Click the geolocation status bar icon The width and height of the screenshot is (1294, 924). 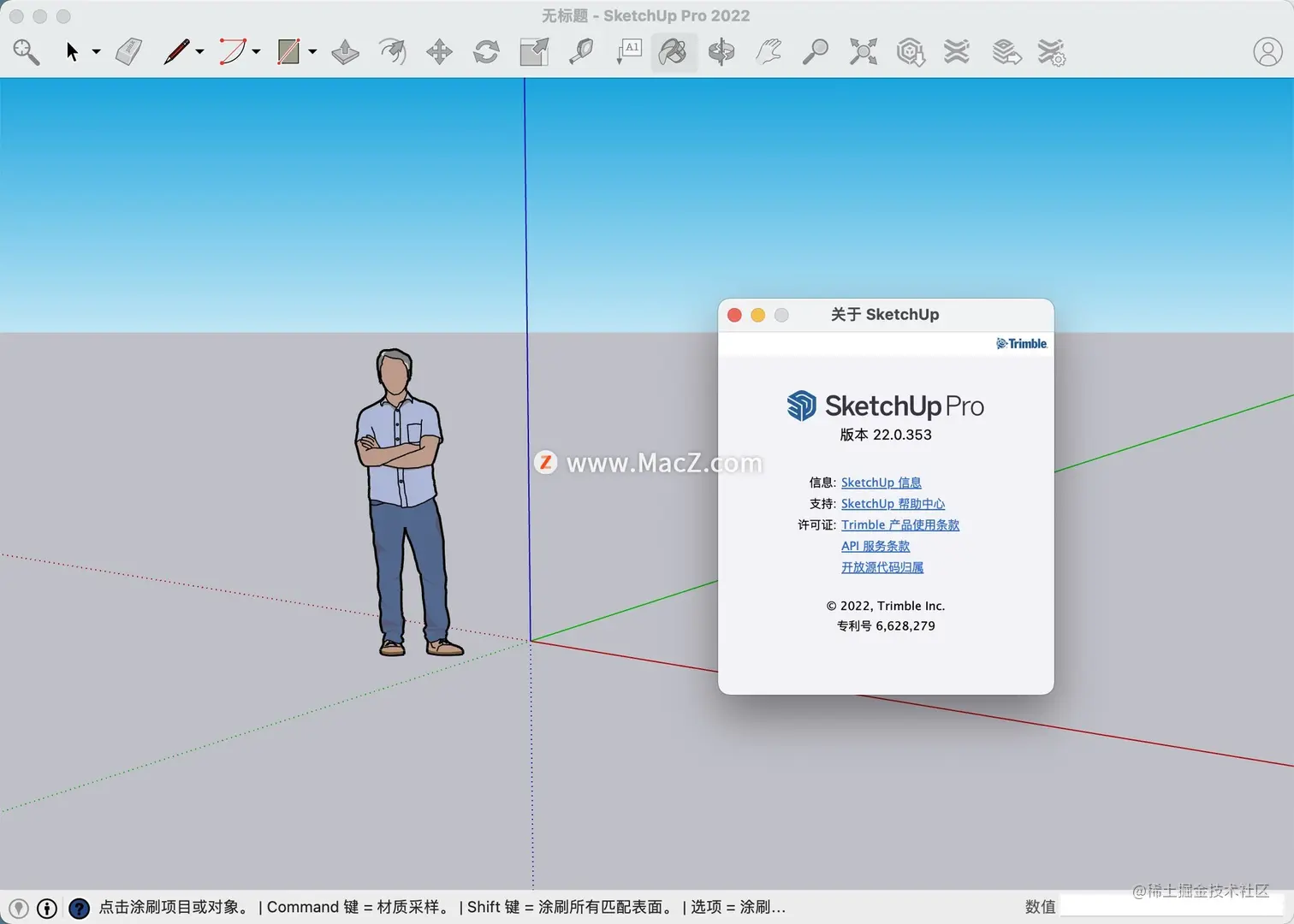19,908
